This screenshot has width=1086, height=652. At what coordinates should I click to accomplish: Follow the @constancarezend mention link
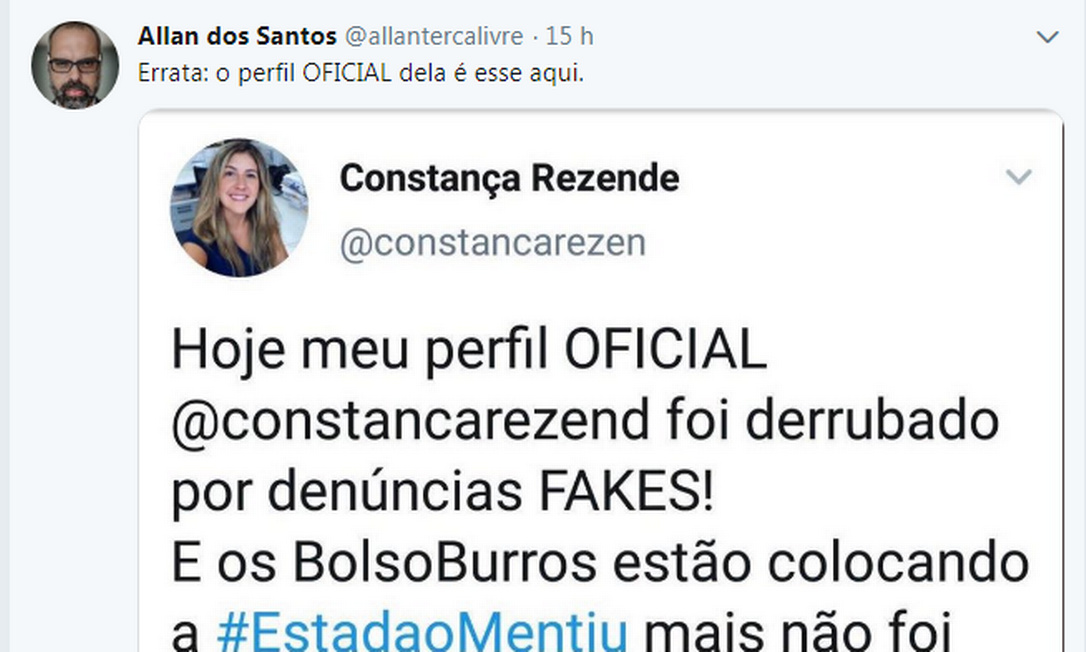click(x=410, y=421)
